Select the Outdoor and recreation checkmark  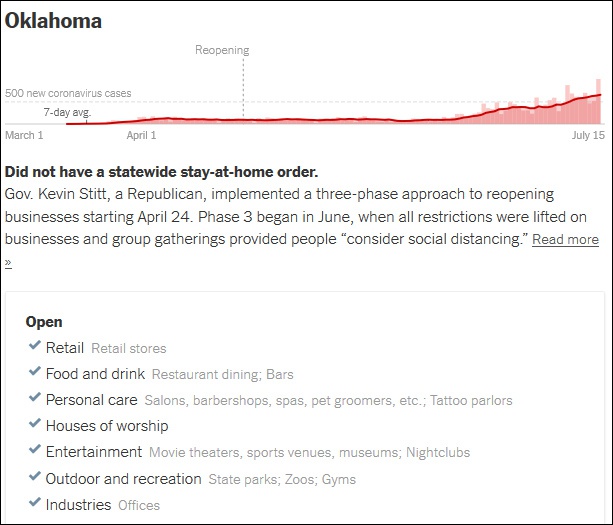35,476
